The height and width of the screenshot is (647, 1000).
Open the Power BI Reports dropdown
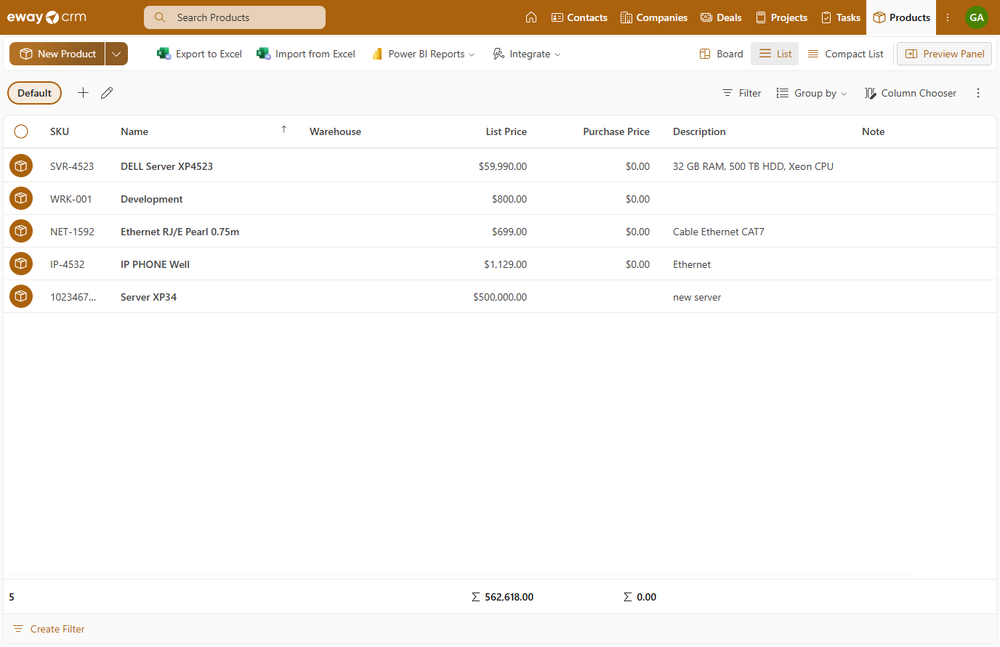click(x=423, y=54)
